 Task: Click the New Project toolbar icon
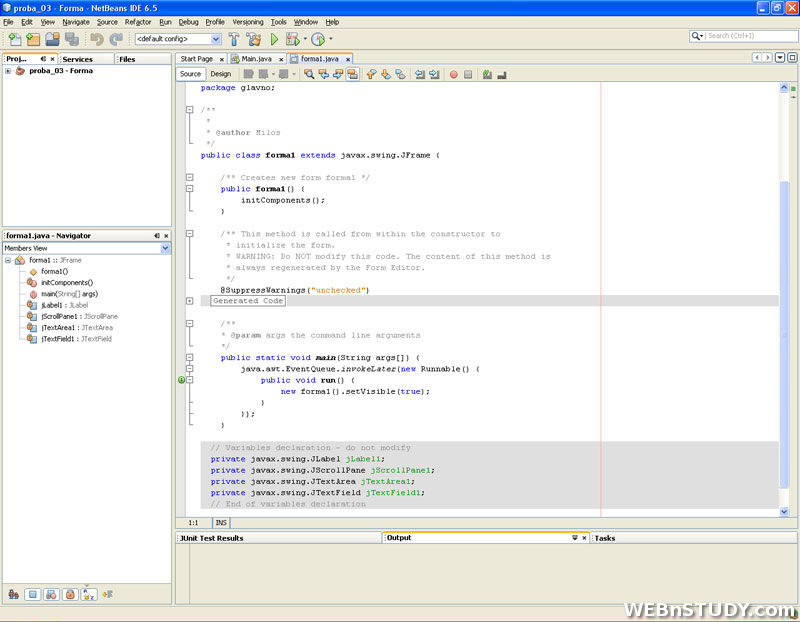point(33,39)
